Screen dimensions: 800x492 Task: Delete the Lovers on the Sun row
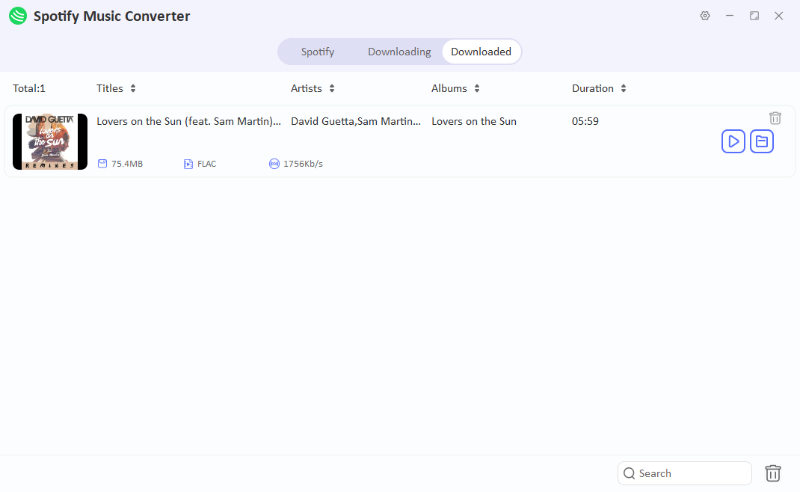click(775, 118)
